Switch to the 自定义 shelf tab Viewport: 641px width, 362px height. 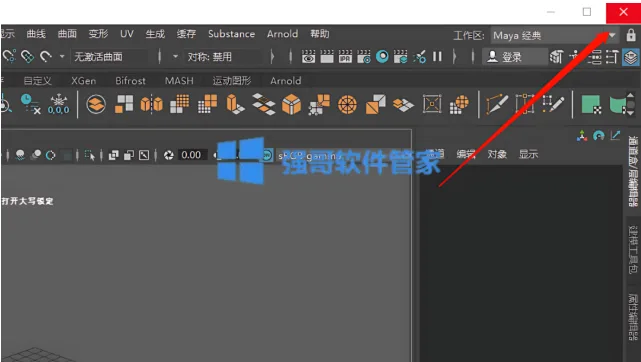coord(38,81)
